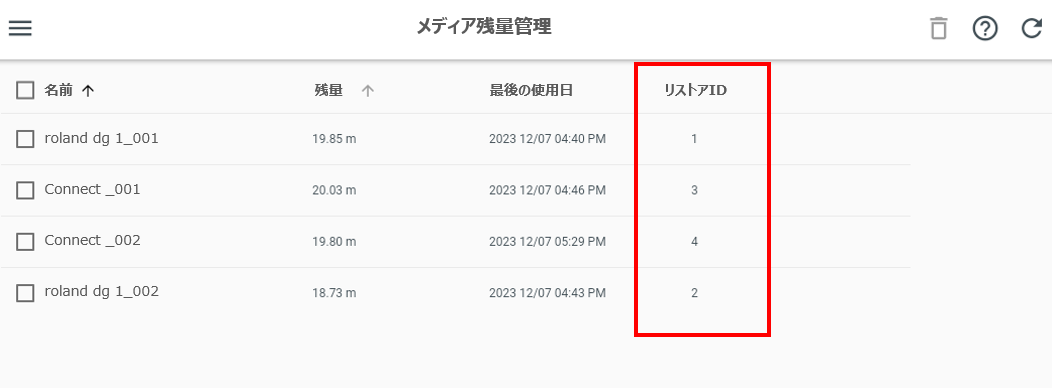This screenshot has height=388, width=1057.
Task: Check the Connect _001 checkbox
Action: tap(25, 191)
